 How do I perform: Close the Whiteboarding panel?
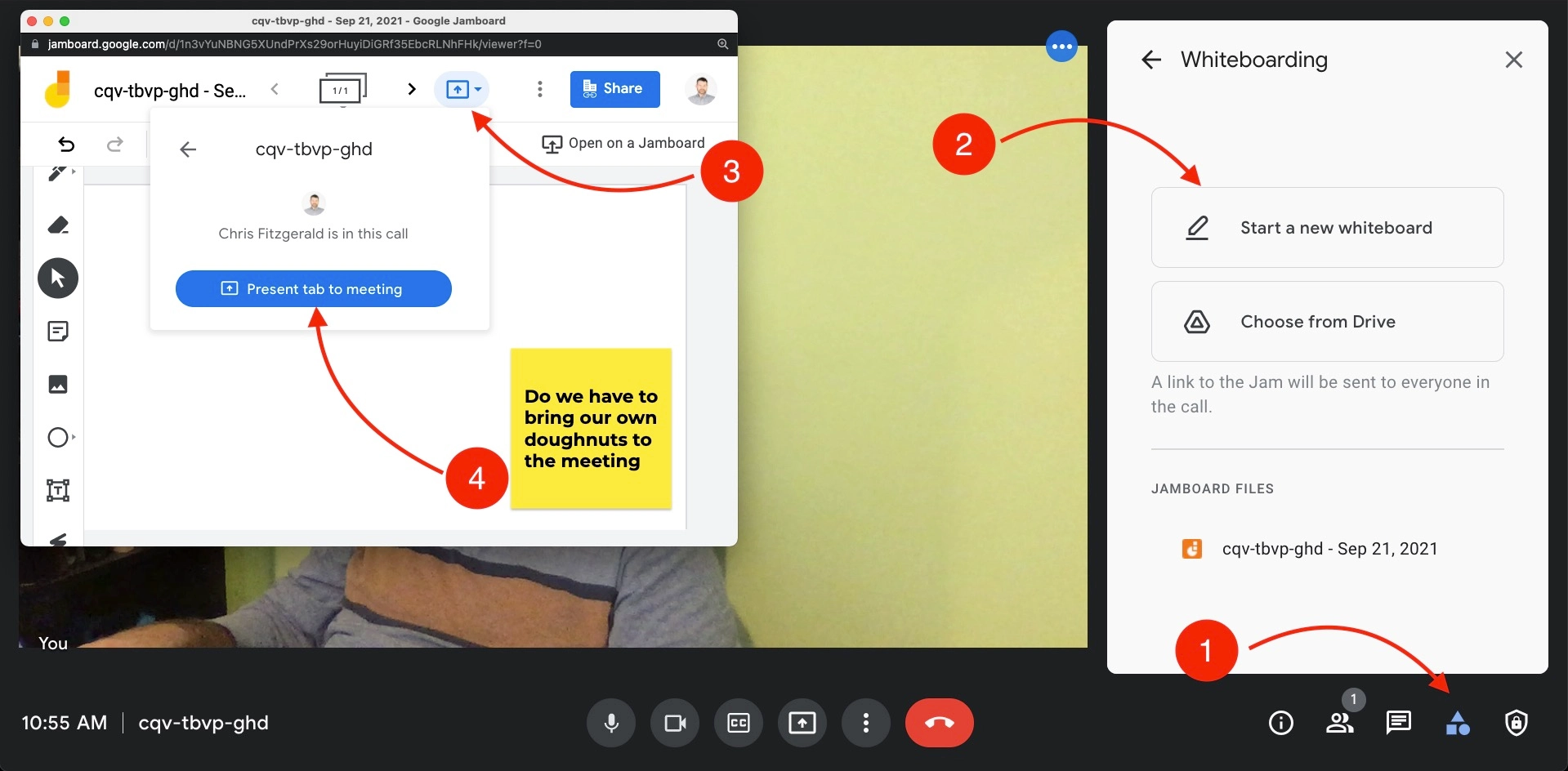pos(1514,60)
